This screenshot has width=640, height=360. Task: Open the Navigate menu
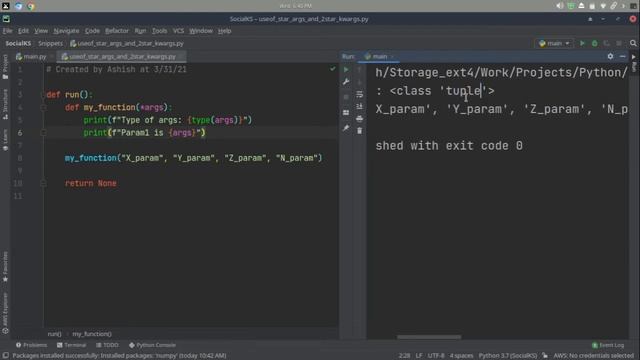click(66, 31)
